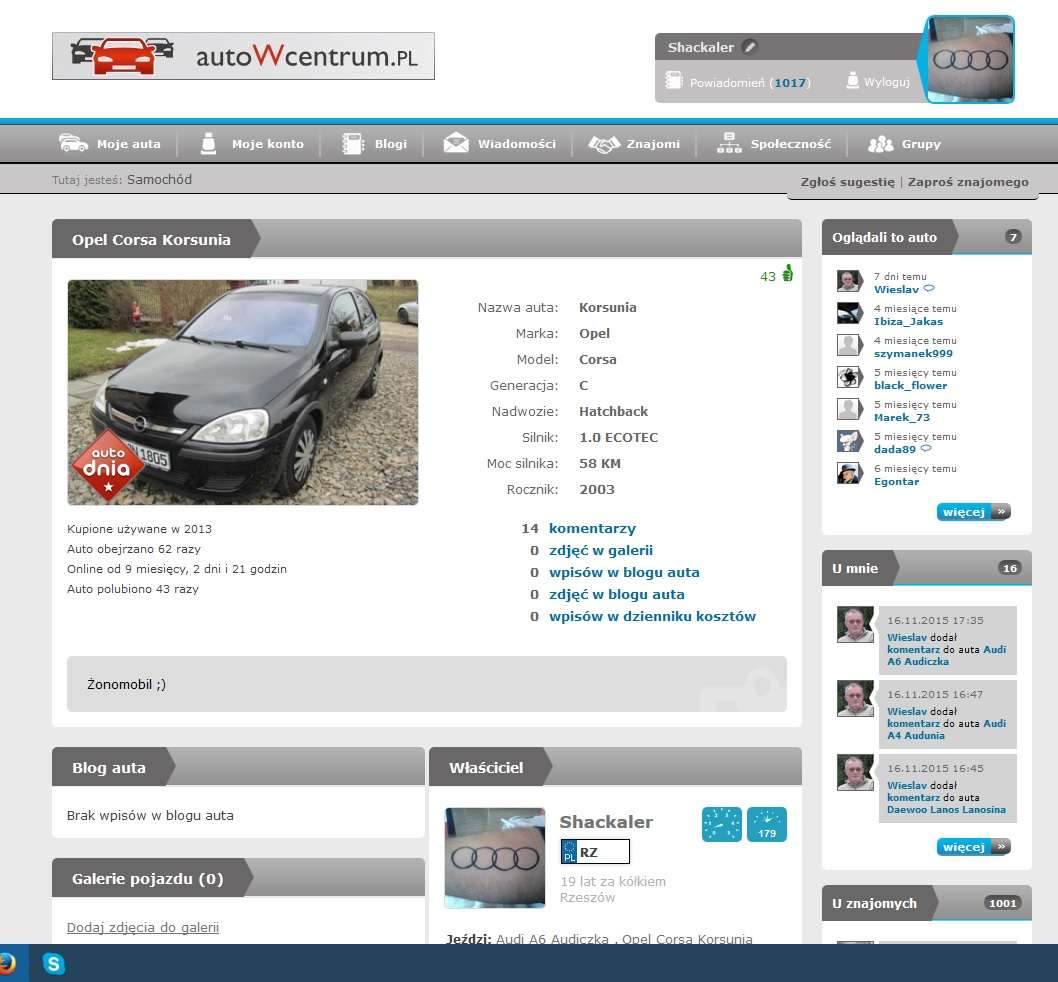Image resolution: width=1058 pixels, height=982 pixels.
Task: Open black_flower profile link
Action: pos(910,385)
